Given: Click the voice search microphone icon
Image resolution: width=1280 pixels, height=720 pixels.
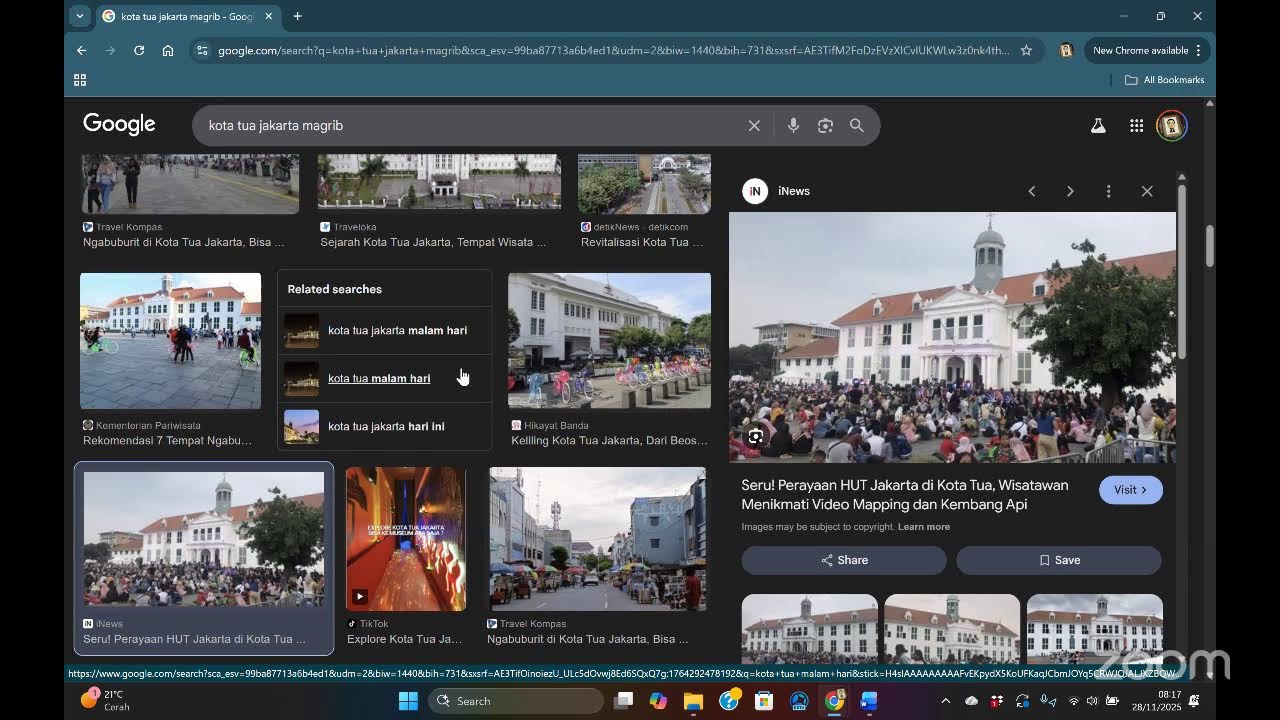Looking at the screenshot, I should click(x=793, y=125).
